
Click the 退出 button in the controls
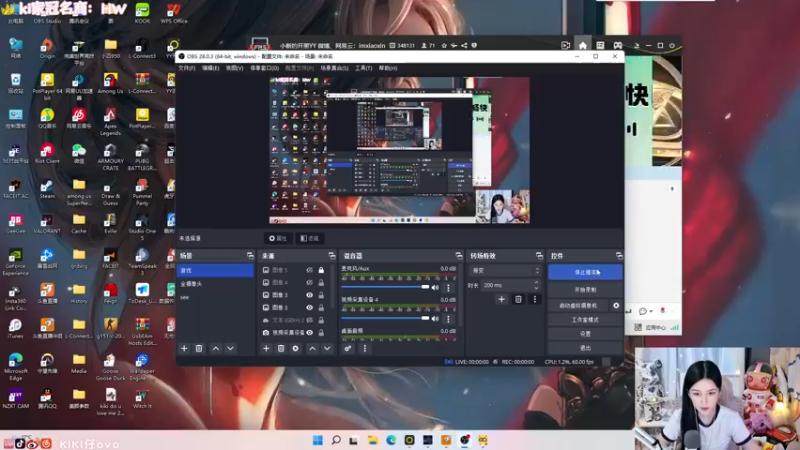585,348
